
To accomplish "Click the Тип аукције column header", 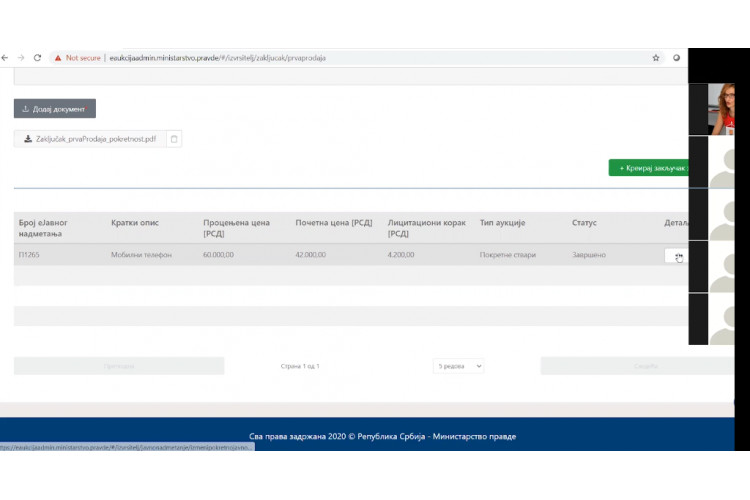I will point(502,222).
